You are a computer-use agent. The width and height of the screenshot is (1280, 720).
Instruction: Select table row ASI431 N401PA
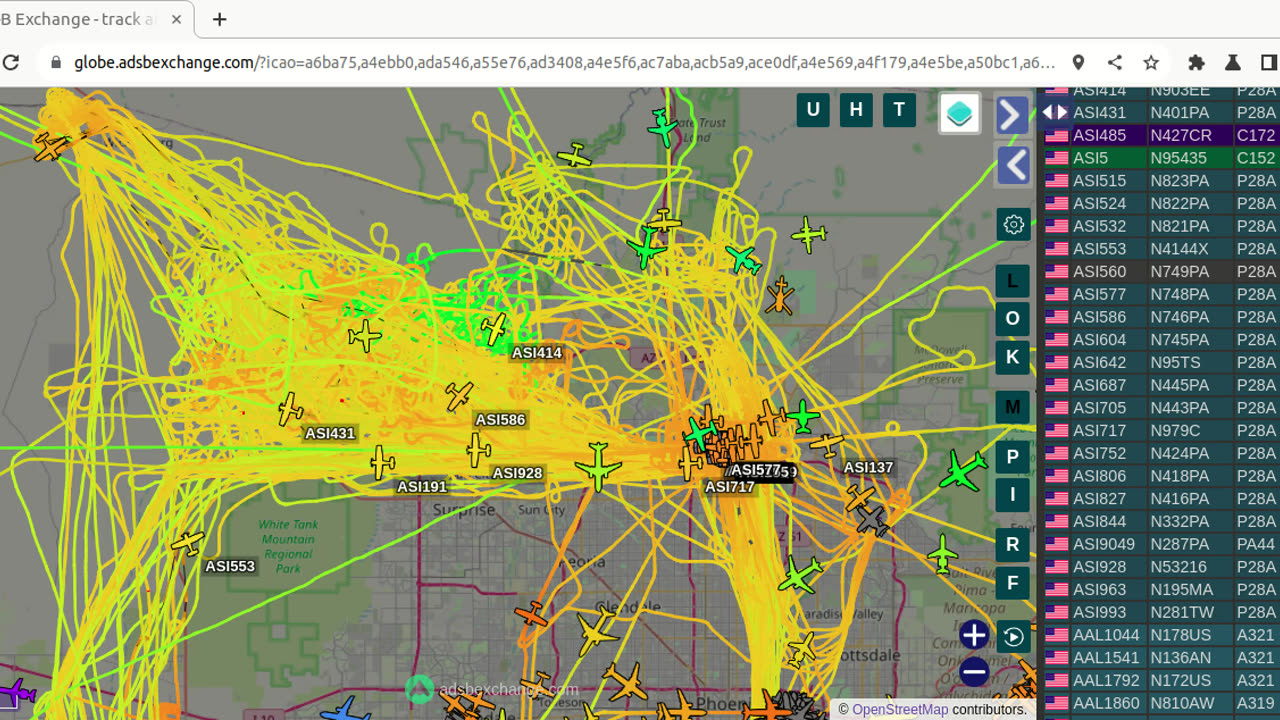tap(1161, 113)
